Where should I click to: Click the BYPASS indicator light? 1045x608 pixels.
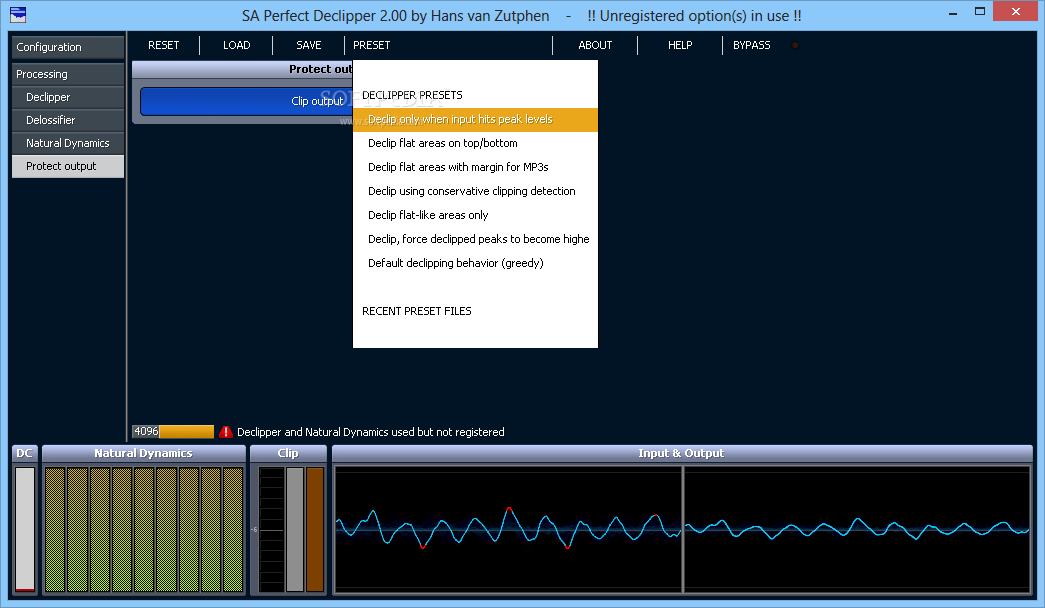pos(795,45)
